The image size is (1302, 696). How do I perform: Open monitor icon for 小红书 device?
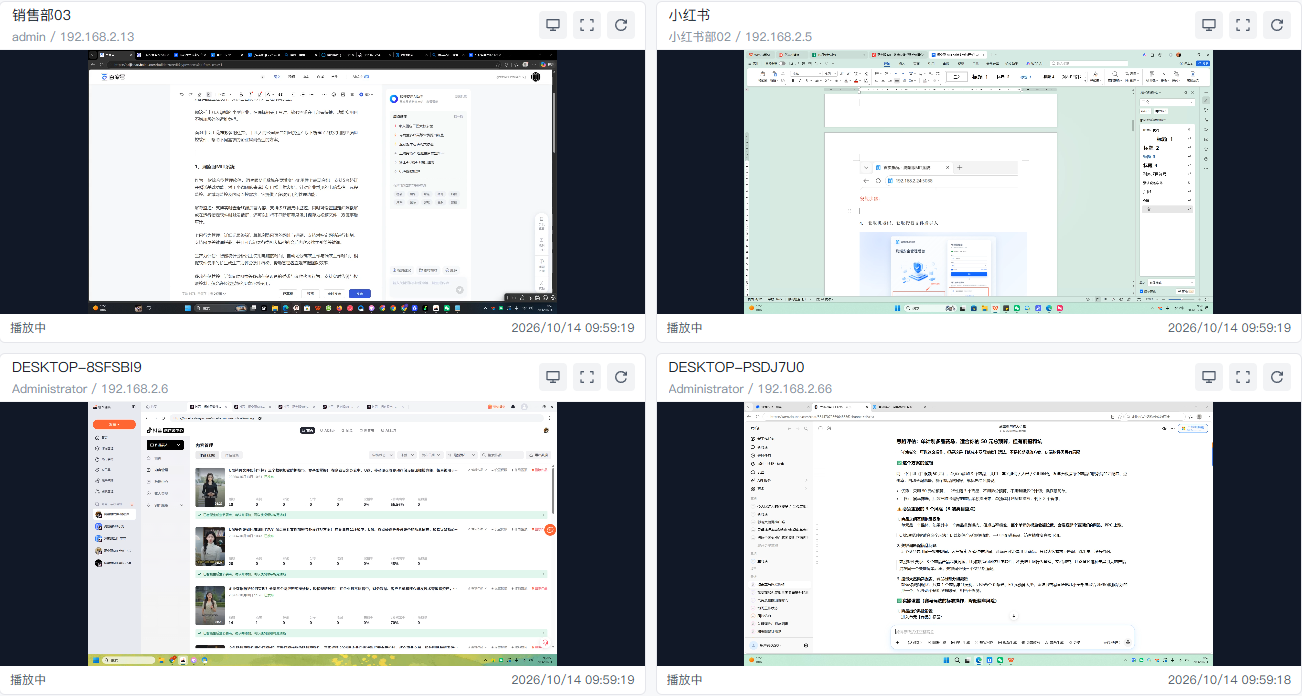point(1209,25)
